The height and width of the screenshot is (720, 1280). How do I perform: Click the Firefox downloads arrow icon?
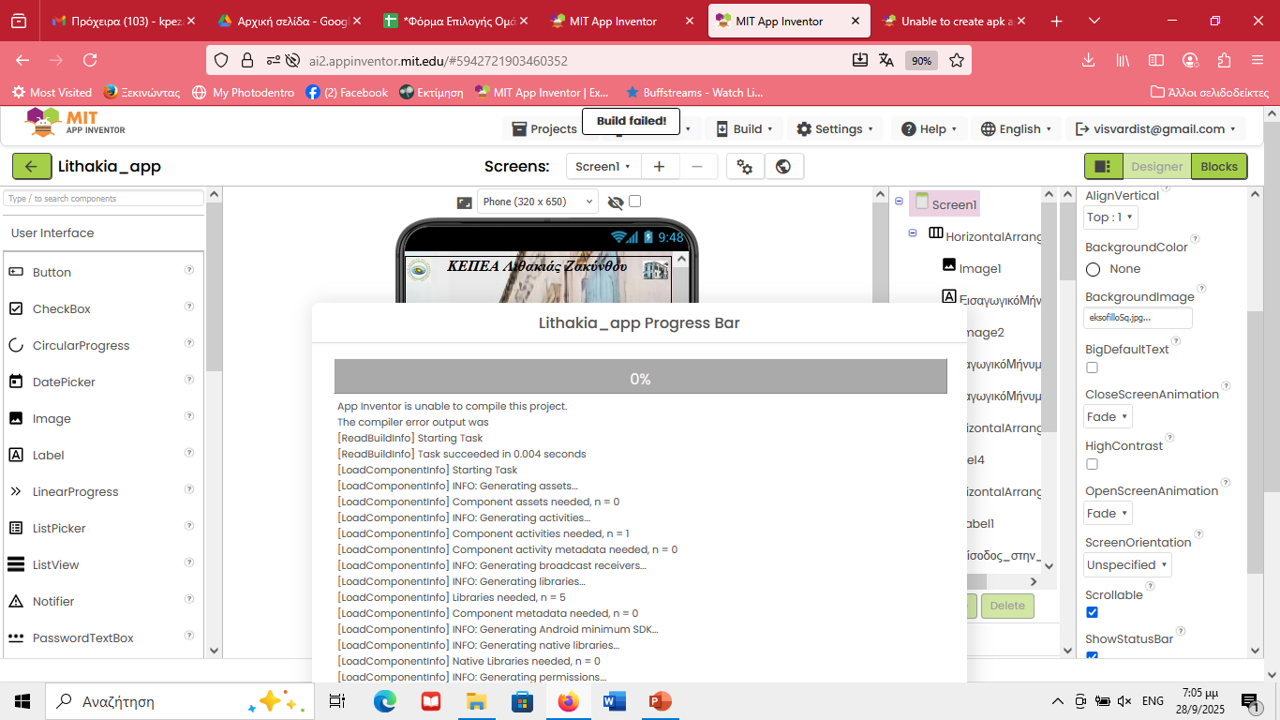(1088, 61)
